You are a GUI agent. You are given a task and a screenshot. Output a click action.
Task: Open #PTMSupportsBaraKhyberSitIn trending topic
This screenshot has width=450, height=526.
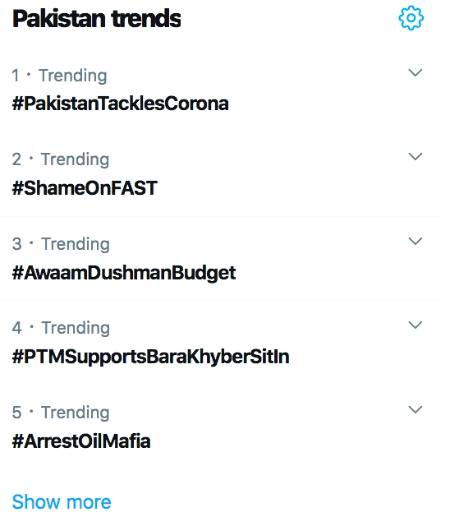pyautogui.click(x=150, y=357)
